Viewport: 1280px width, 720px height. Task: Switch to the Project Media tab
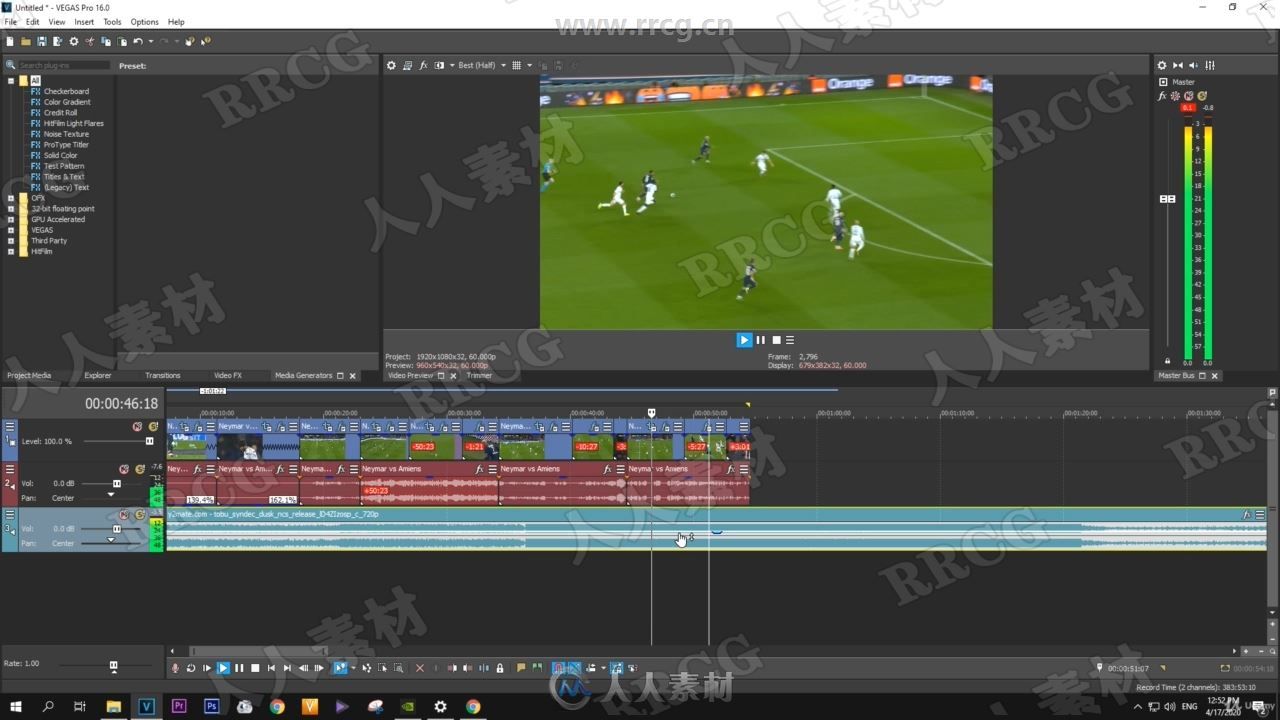[x=29, y=375]
